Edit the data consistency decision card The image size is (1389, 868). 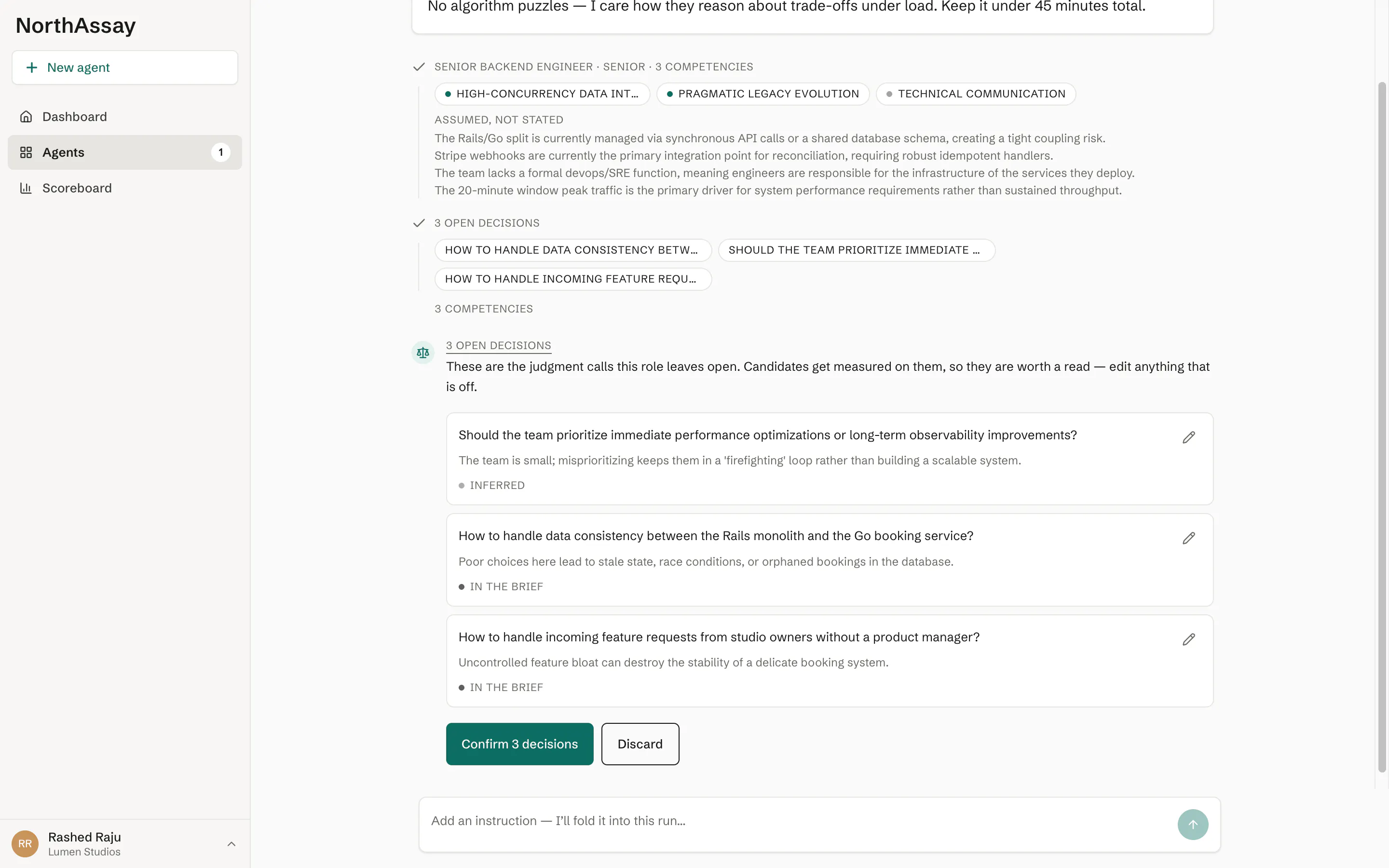[1189, 539]
